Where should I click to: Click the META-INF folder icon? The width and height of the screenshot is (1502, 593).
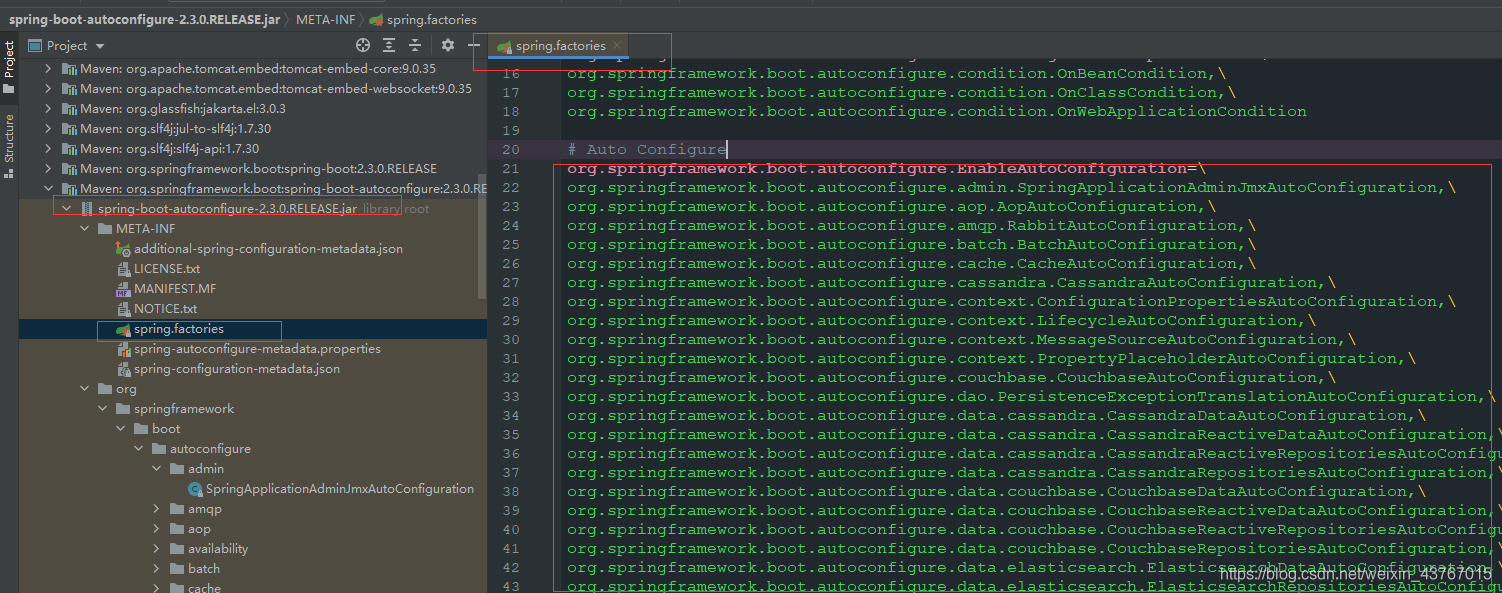coord(105,229)
